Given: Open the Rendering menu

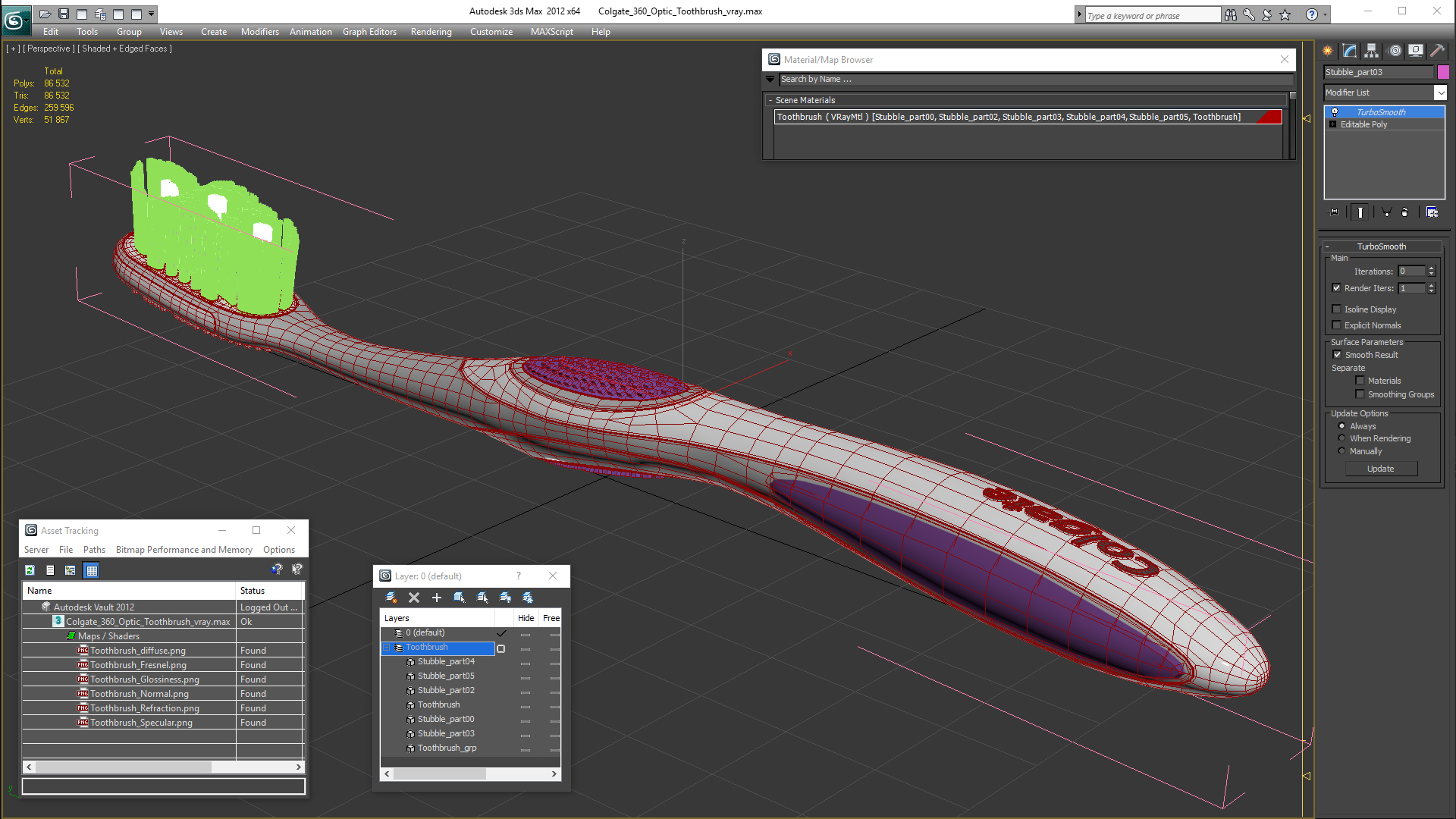Looking at the screenshot, I should (x=431, y=32).
